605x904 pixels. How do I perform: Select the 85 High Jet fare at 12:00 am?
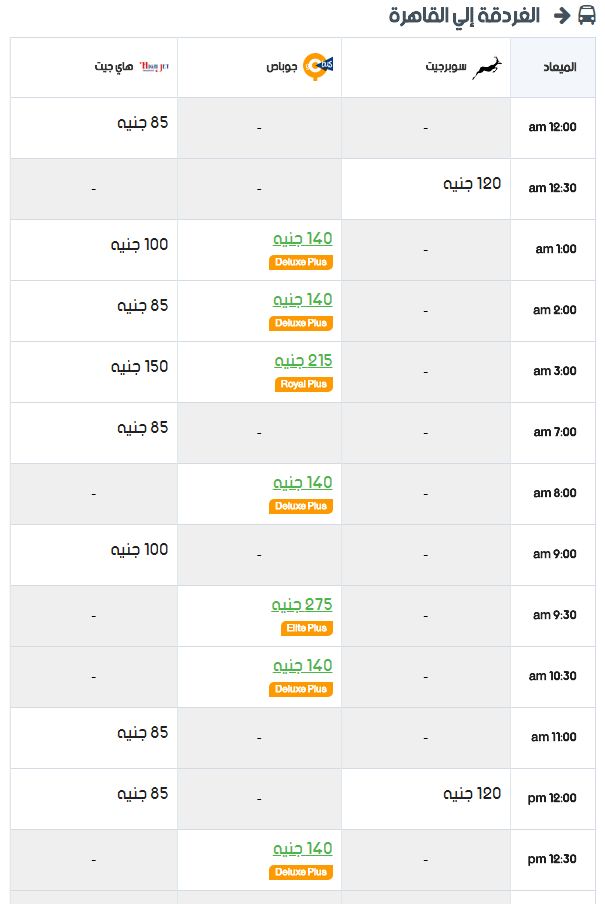click(142, 123)
